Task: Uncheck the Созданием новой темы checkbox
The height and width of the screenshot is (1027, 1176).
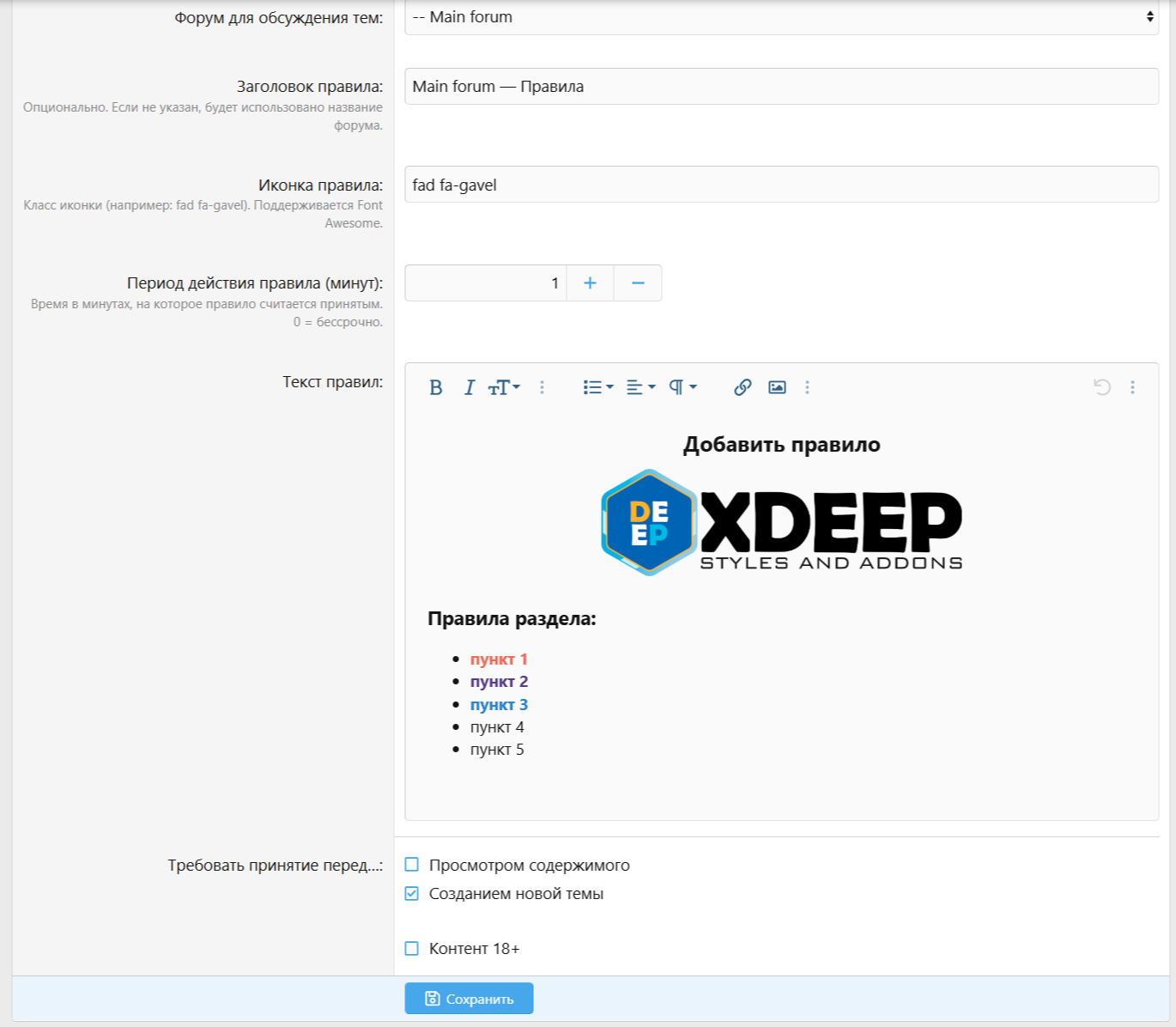Action: 412,894
